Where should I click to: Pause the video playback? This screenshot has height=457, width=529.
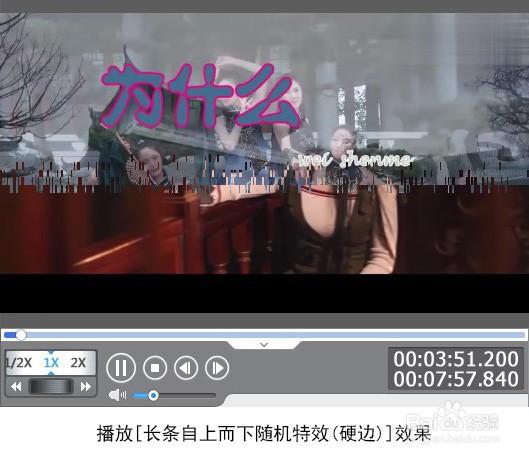pyautogui.click(x=121, y=368)
